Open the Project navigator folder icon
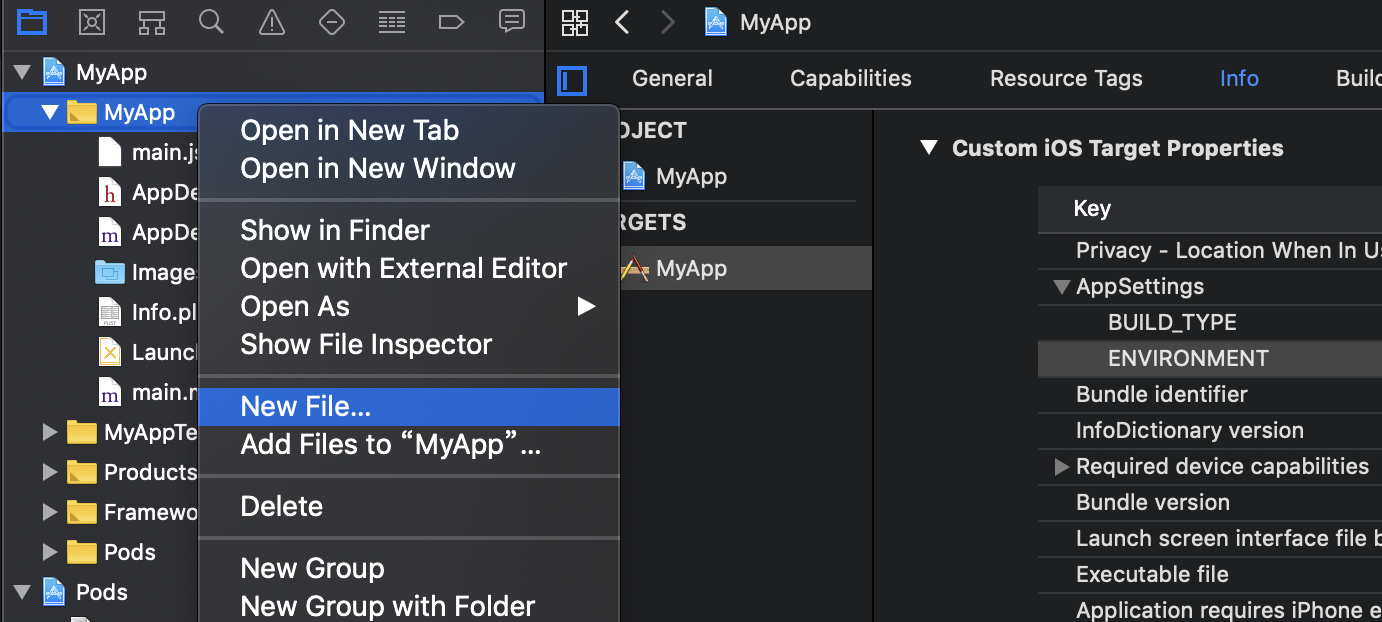Screen dimensions: 1382x622 pyautogui.click(x=32, y=21)
